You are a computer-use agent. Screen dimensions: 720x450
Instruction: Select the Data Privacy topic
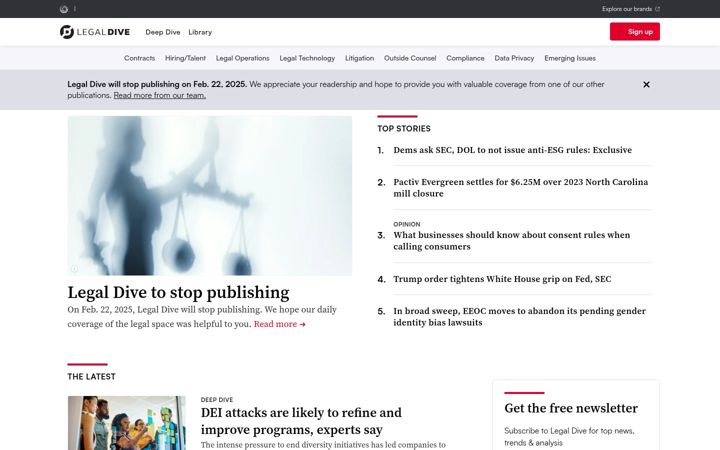coord(514,58)
